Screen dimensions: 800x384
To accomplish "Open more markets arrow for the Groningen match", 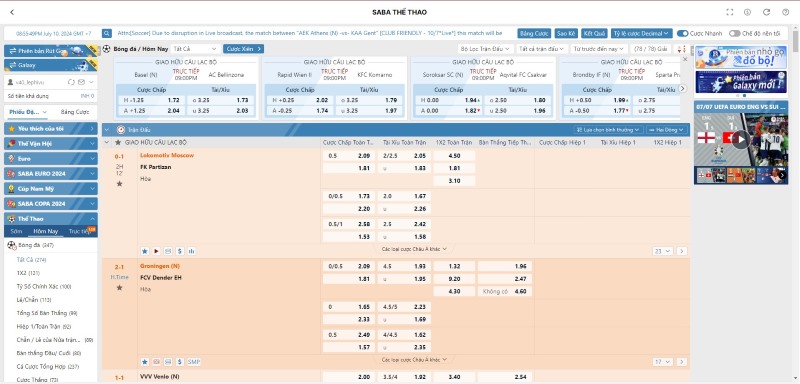I will point(682,362).
